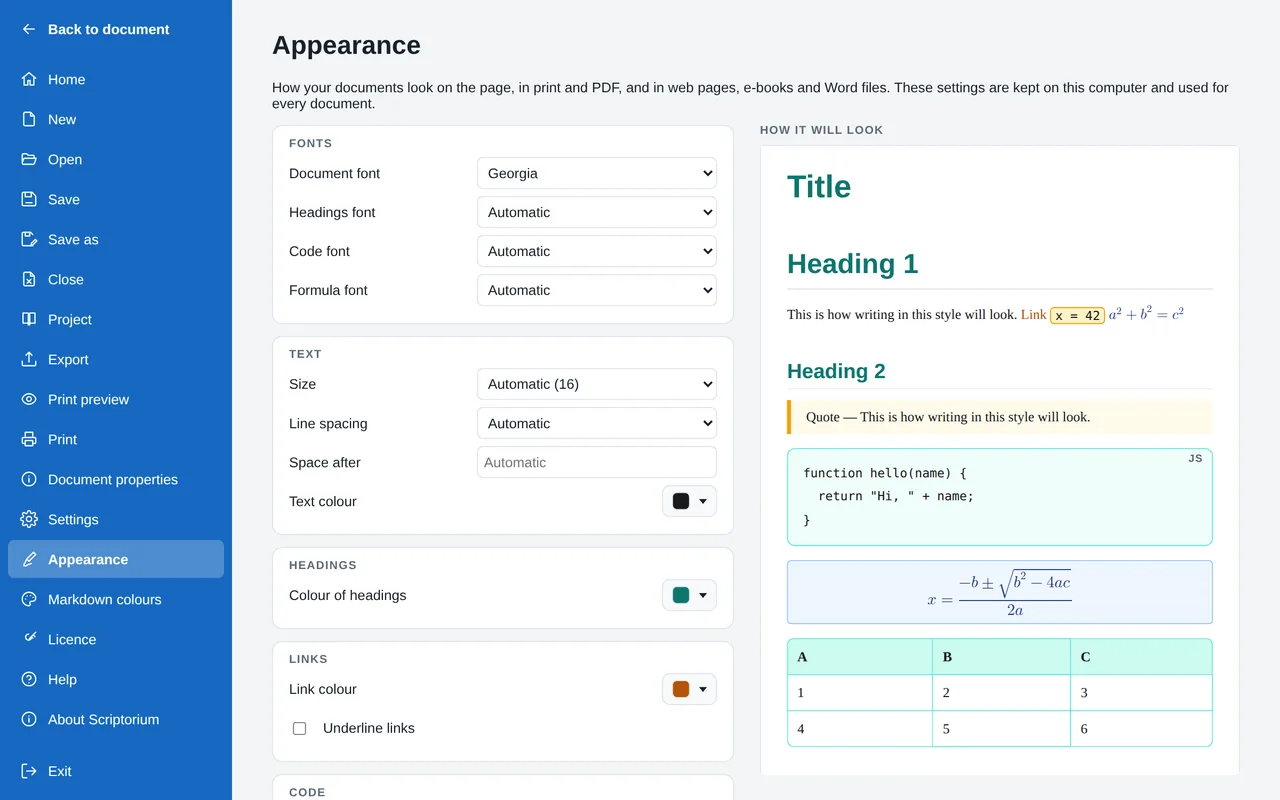Open the Text colour swatch picker
Image resolution: width=1280 pixels, height=800 pixels.
[x=690, y=501]
